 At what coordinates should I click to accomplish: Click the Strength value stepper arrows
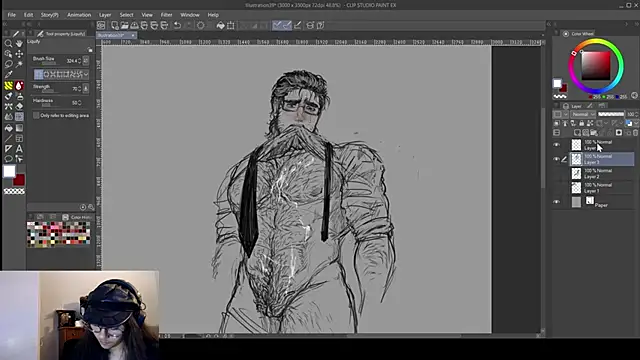79,89
